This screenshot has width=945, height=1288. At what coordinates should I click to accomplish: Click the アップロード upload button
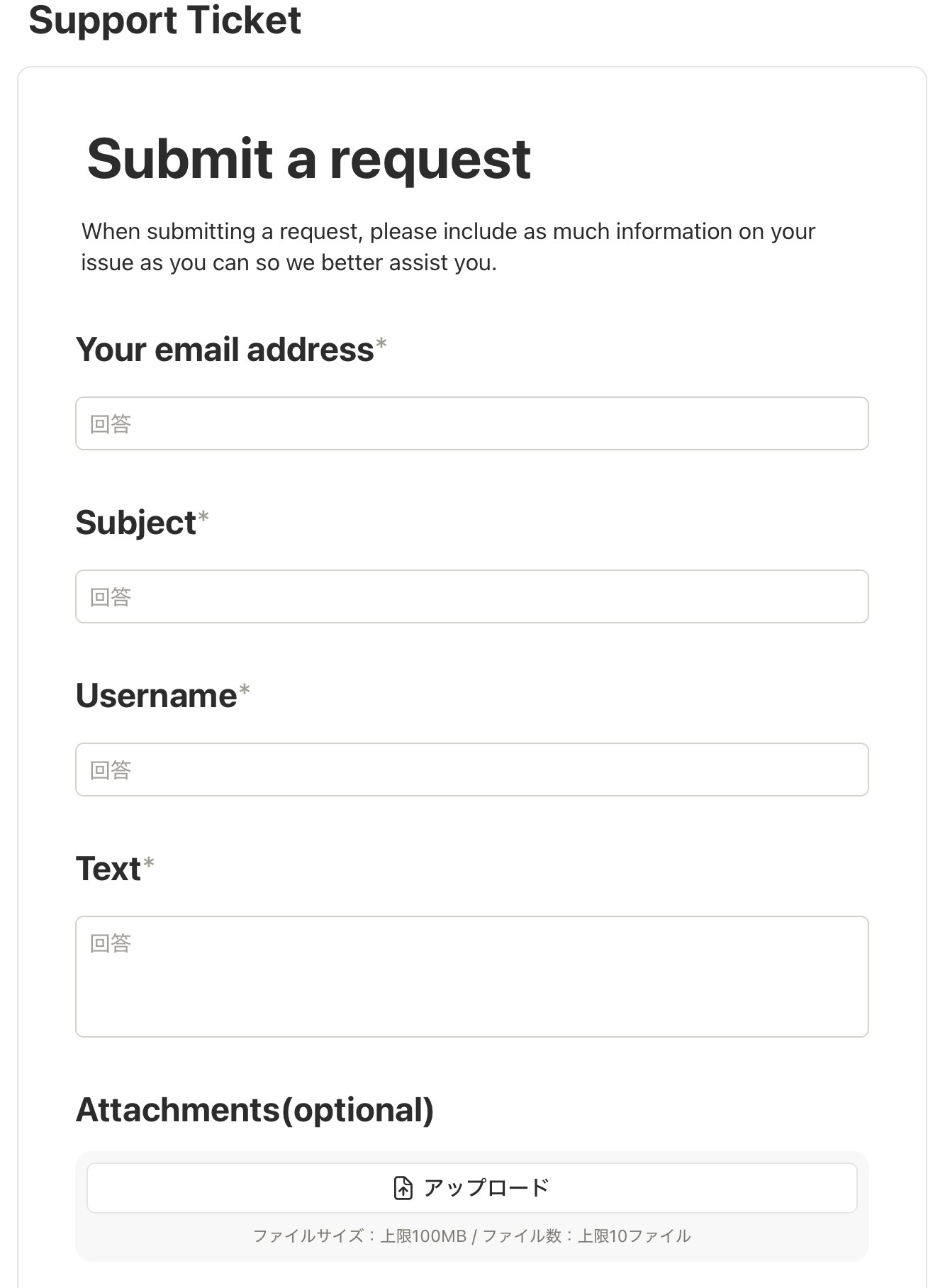point(472,1187)
